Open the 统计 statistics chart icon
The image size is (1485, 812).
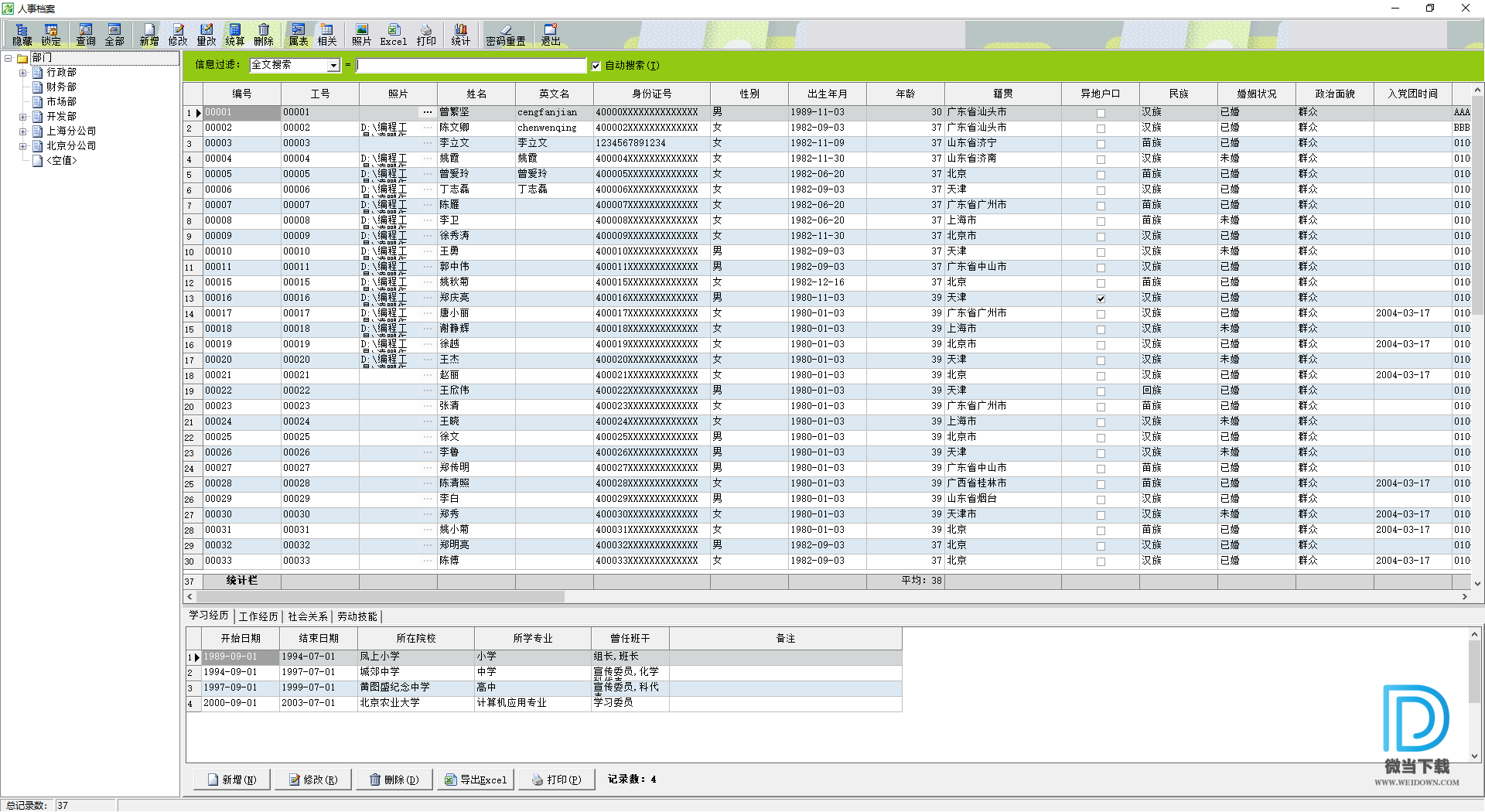click(x=461, y=35)
